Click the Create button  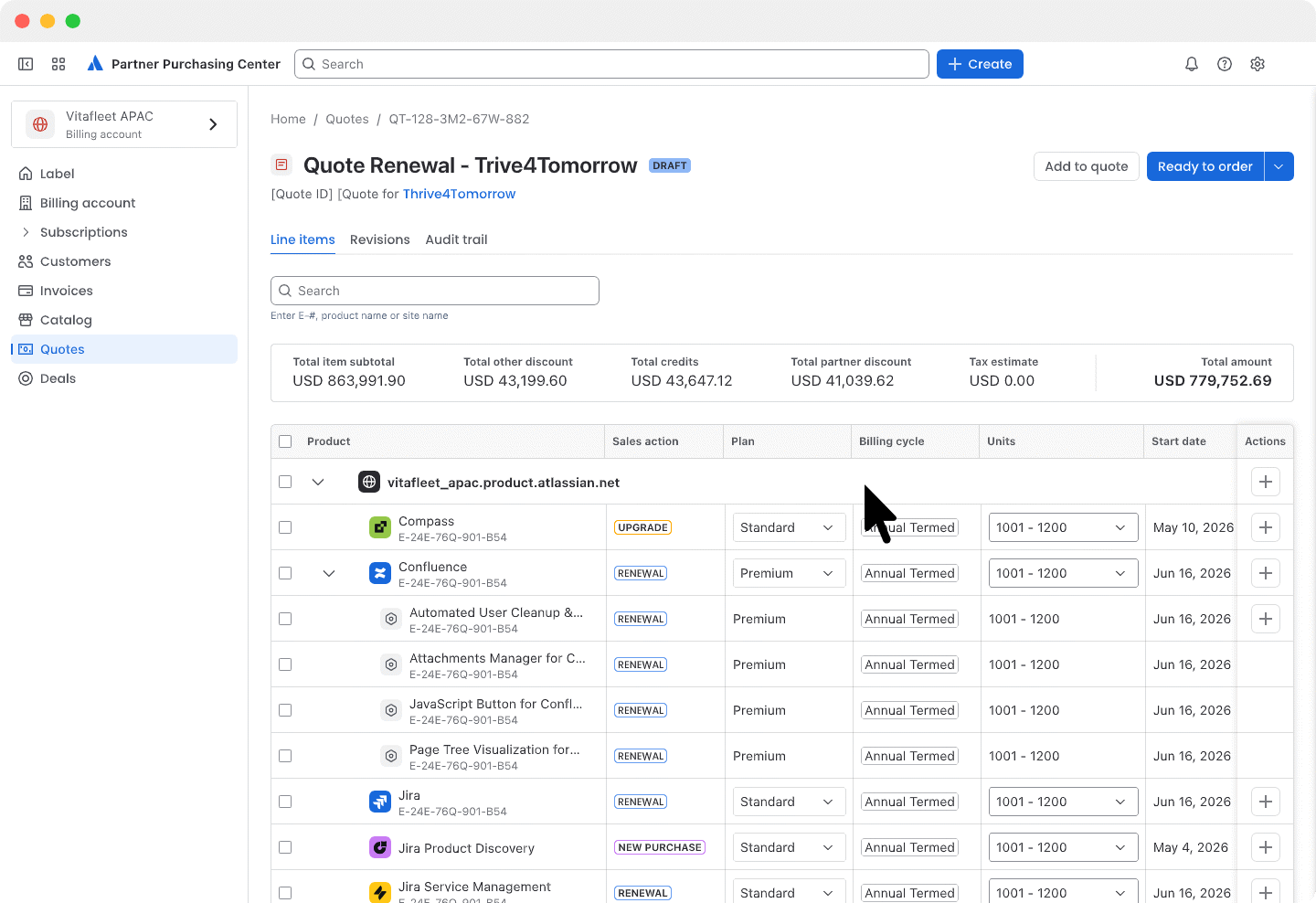[x=980, y=64]
